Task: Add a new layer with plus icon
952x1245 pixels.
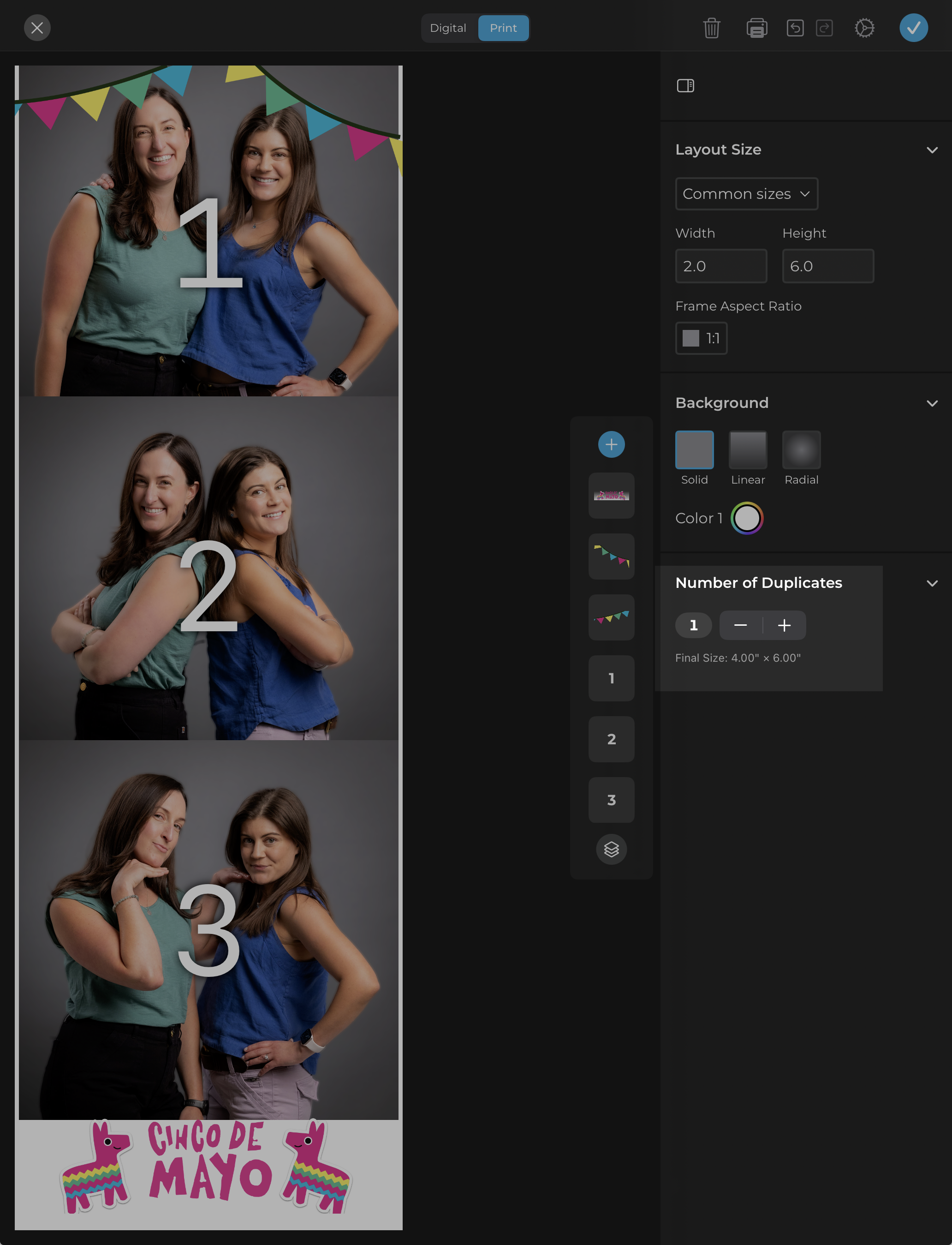Action: (611, 444)
